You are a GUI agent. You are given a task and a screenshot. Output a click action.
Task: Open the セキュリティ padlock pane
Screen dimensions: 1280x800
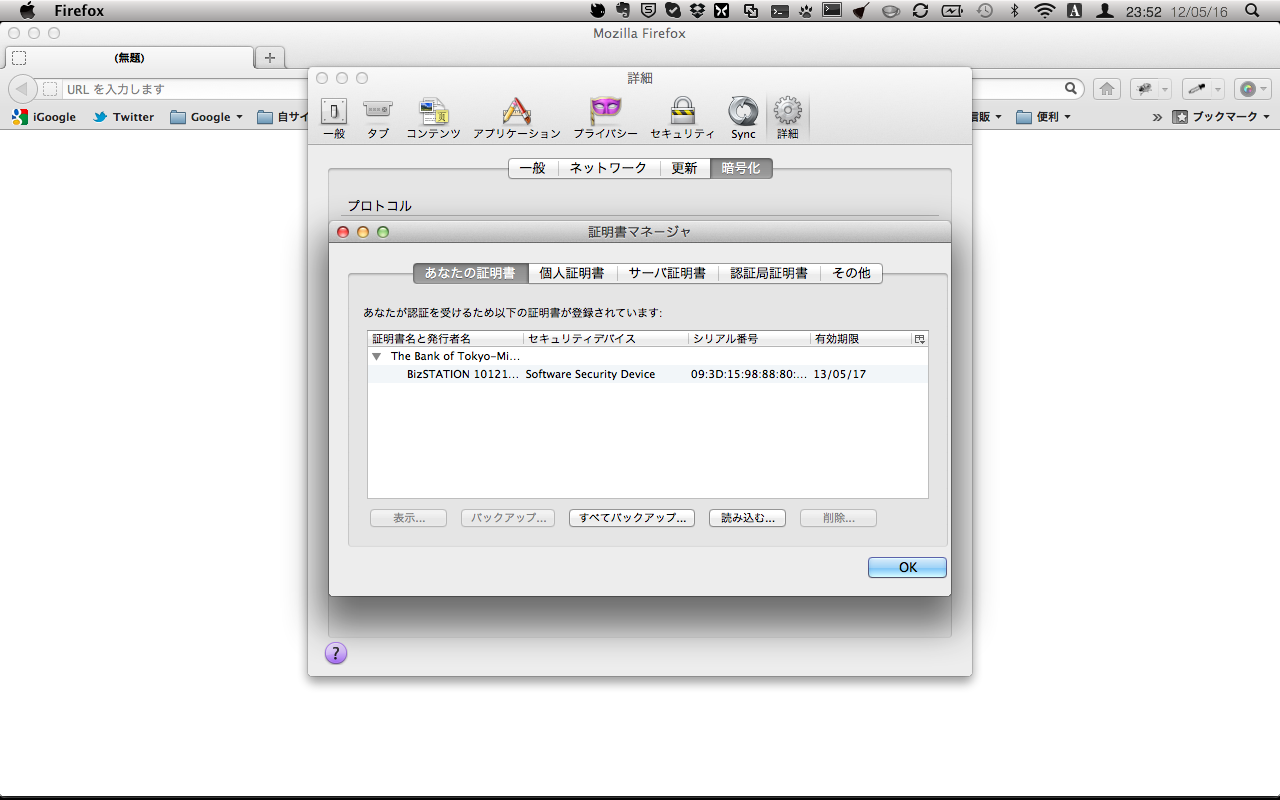tap(682, 117)
